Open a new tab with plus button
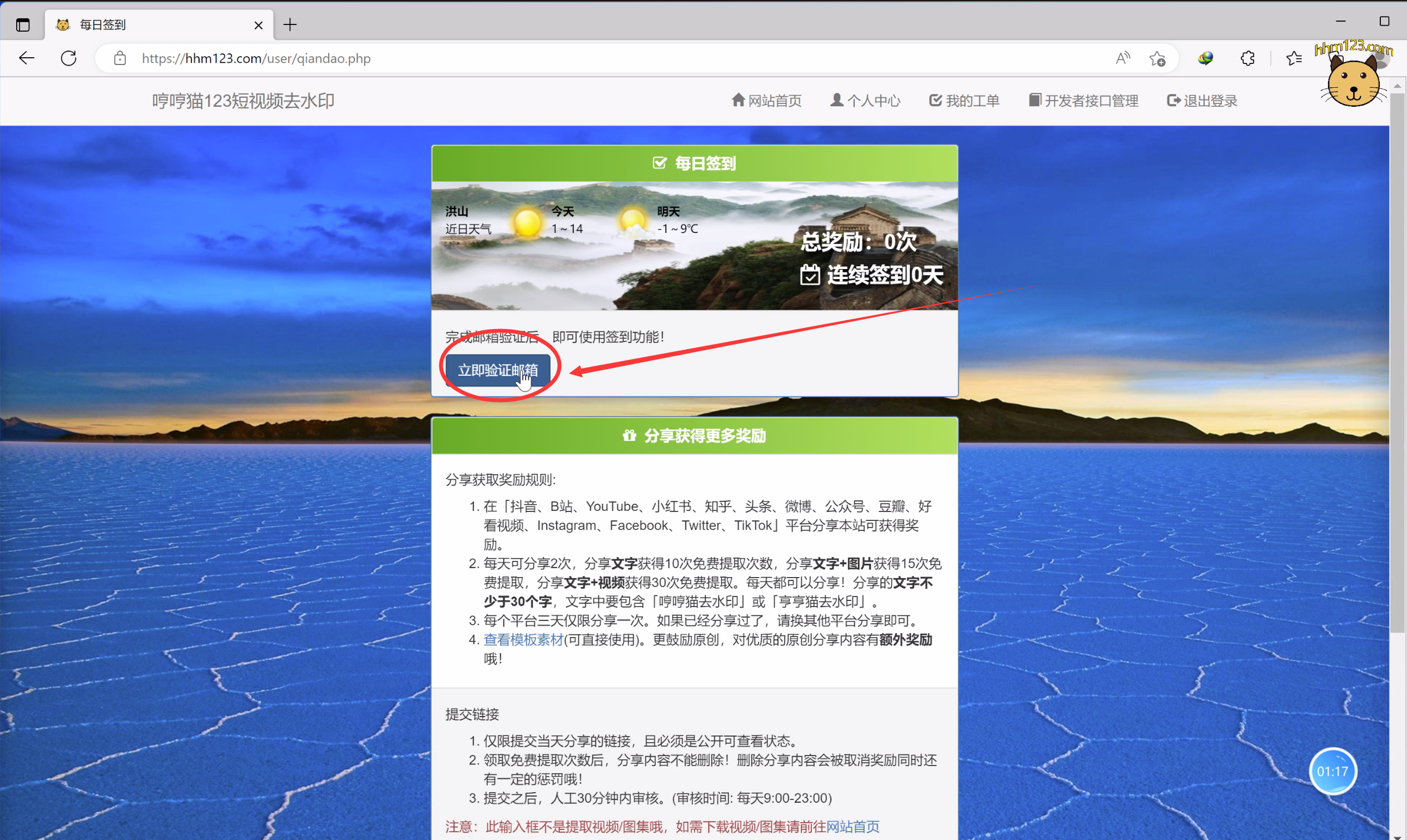Viewport: 1407px width, 840px height. pyautogui.click(x=290, y=25)
